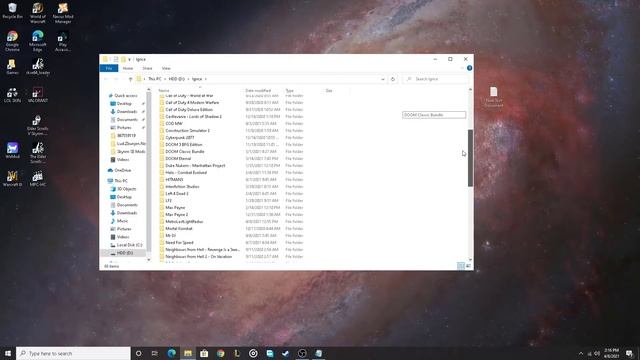Select Halo - Combat Evolved folder
This screenshot has width=640, height=360.
186,173
